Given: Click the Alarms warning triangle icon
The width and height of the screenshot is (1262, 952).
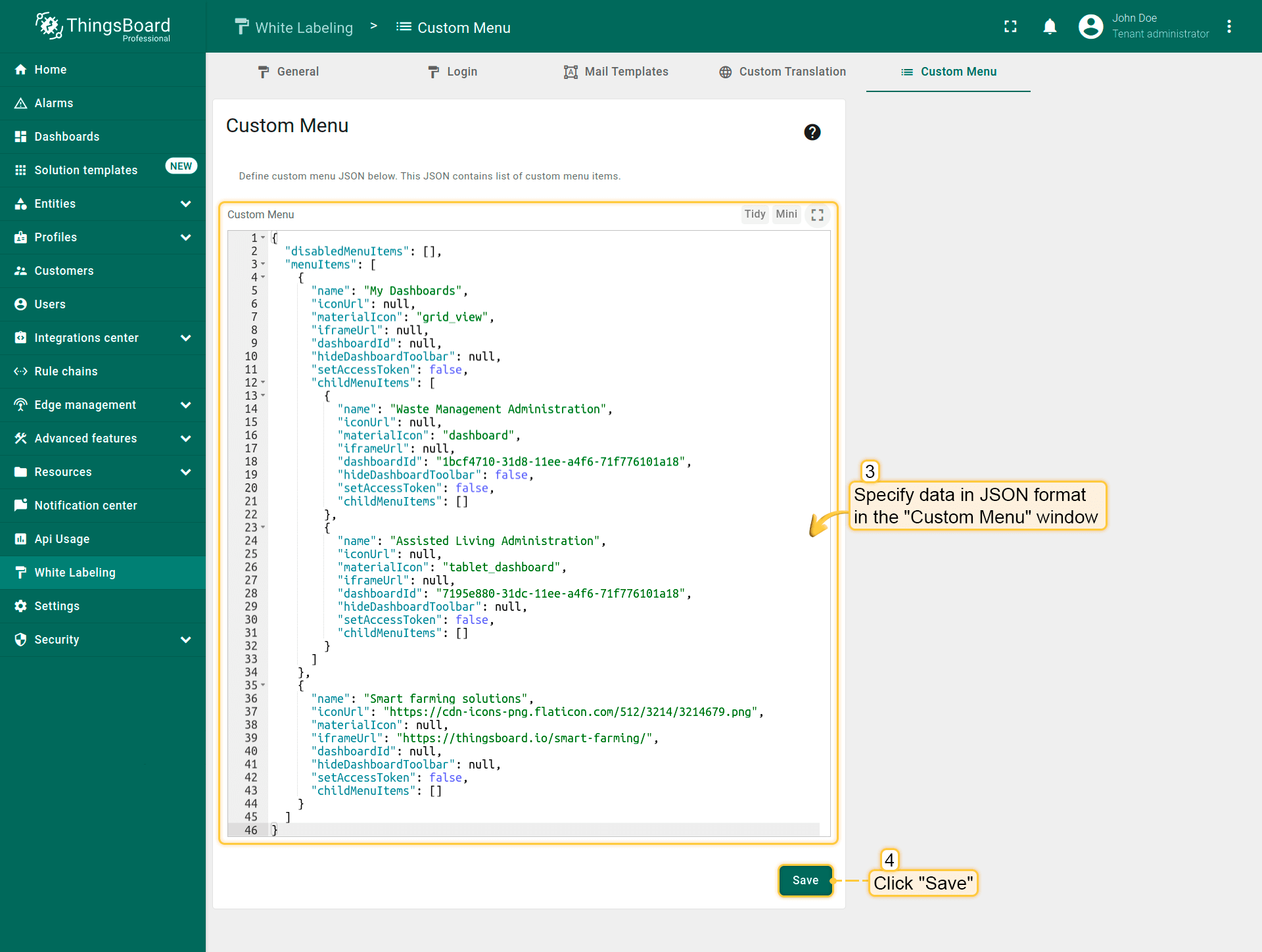Looking at the screenshot, I should tap(21, 103).
